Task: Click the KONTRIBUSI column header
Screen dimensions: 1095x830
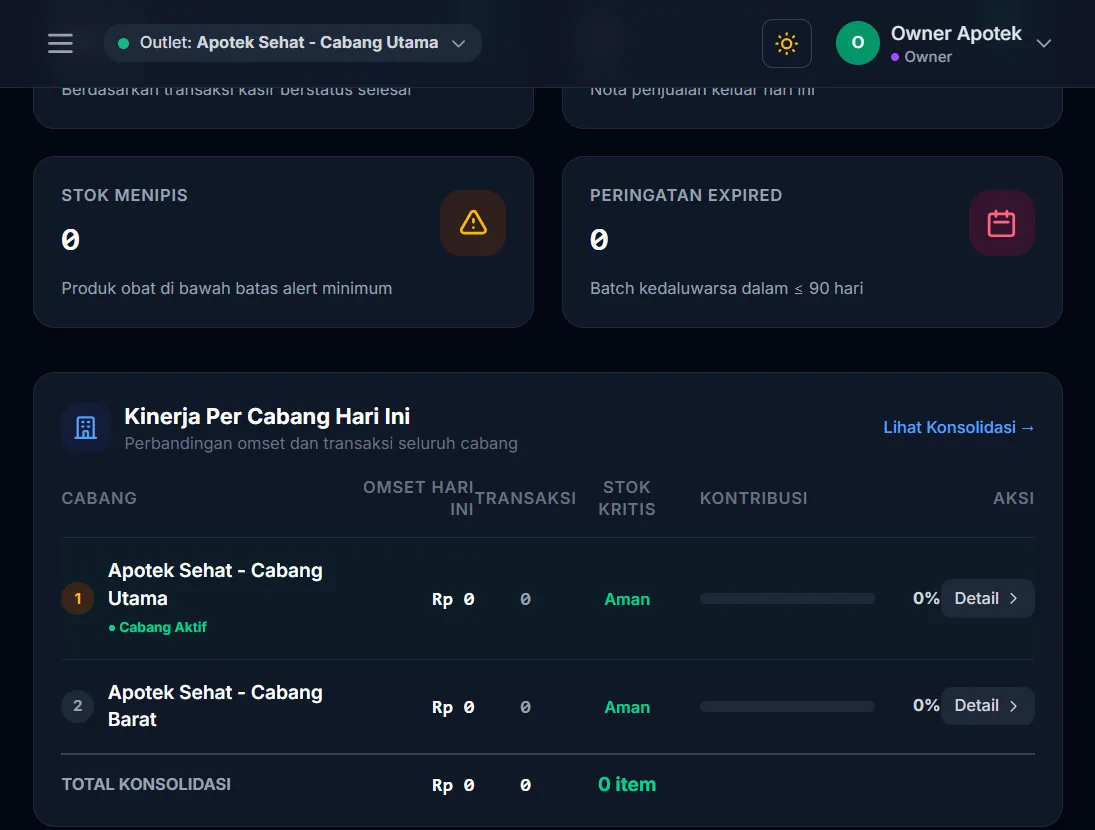Action: click(754, 498)
